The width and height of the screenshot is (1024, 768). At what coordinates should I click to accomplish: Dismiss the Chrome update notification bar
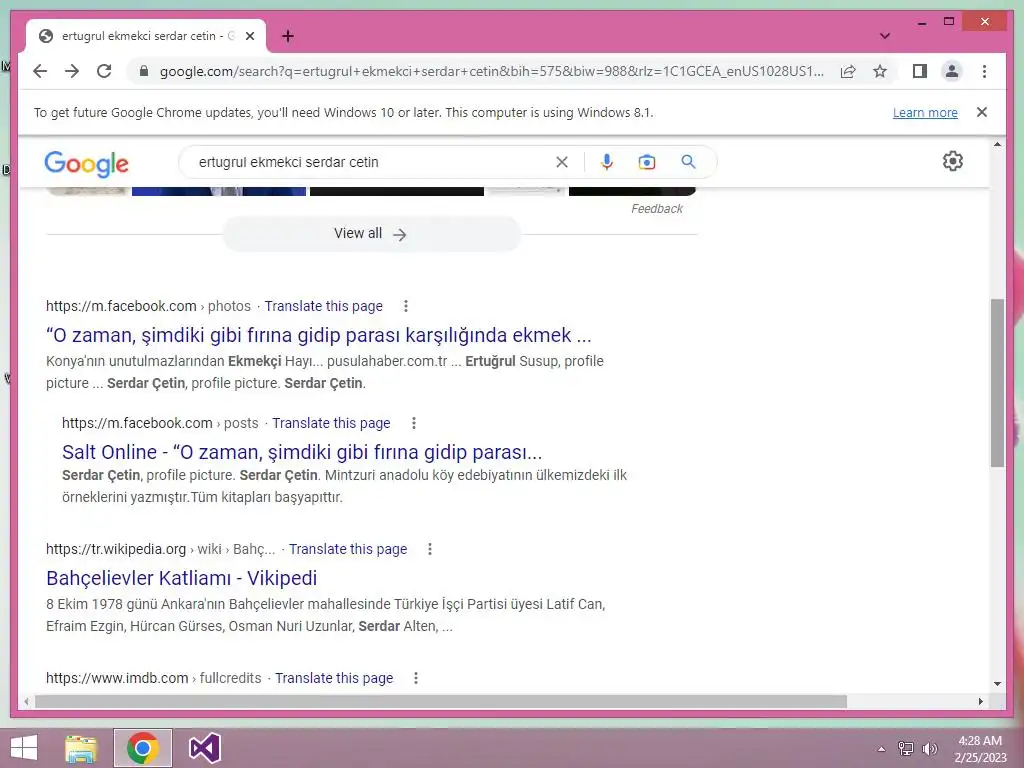[x=982, y=112]
